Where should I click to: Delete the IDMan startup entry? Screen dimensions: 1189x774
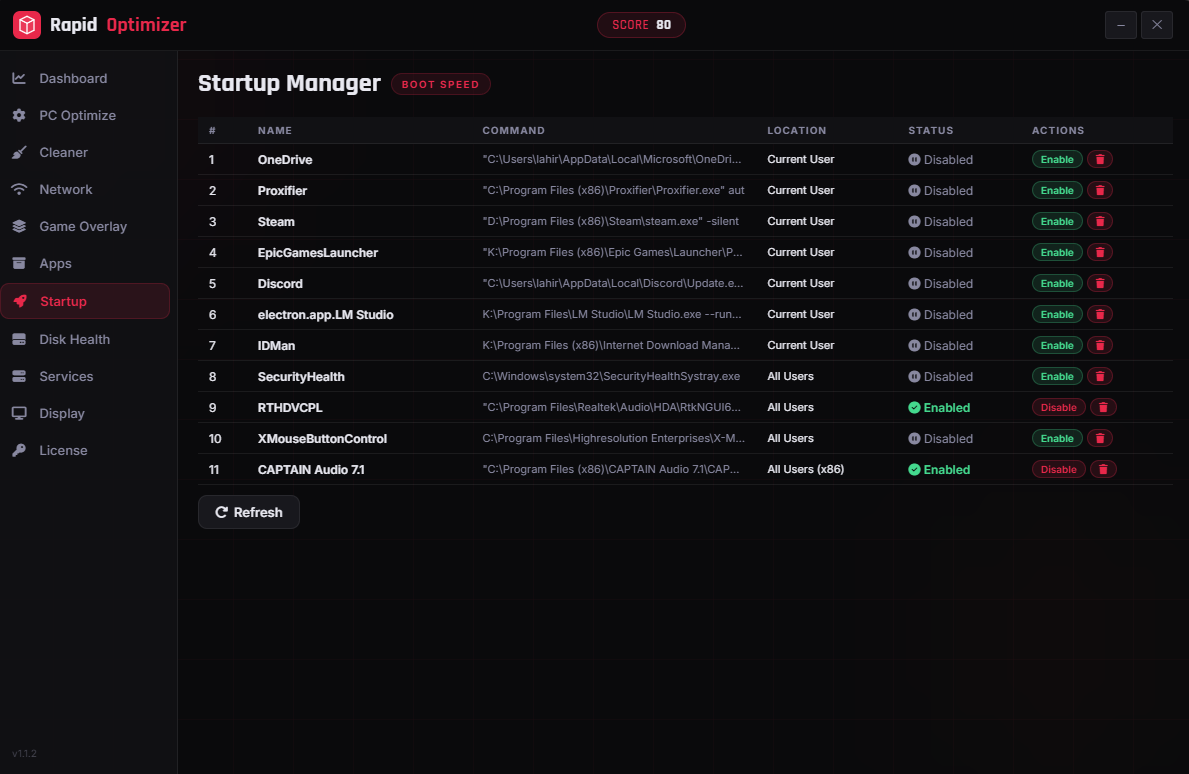[1100, 346]
